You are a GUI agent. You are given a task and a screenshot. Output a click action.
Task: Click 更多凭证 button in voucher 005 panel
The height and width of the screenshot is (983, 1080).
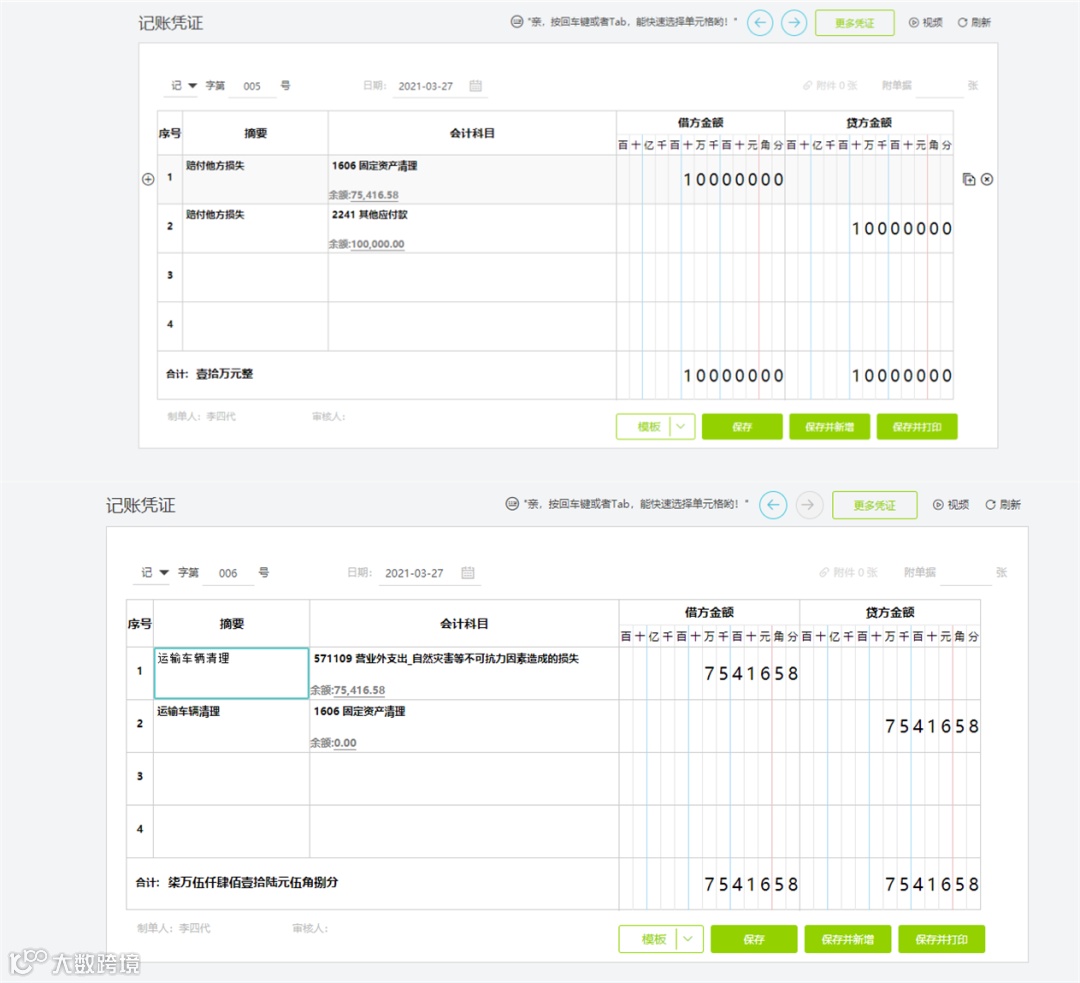855,23
